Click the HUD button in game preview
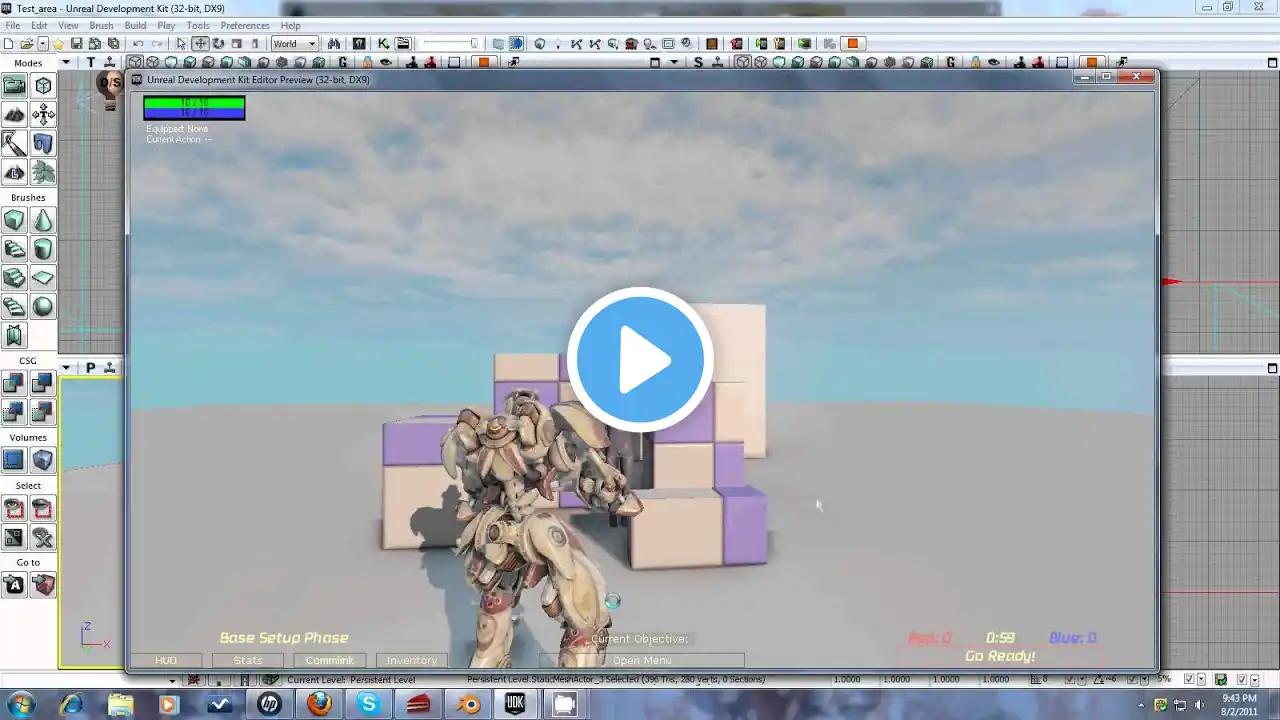Image resolution: width=1280 pixels, height=720 pixels. [166, 660]
